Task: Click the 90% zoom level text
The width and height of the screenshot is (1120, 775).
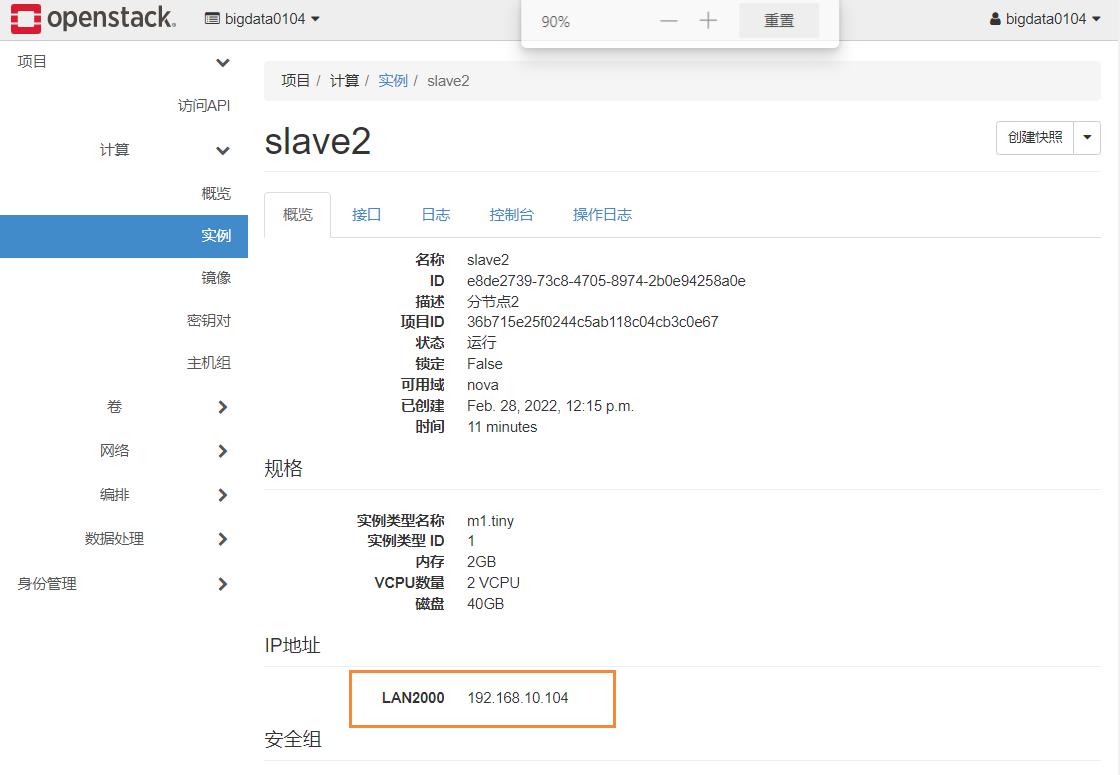Action: pyautogui.click(x=555, y=21)
